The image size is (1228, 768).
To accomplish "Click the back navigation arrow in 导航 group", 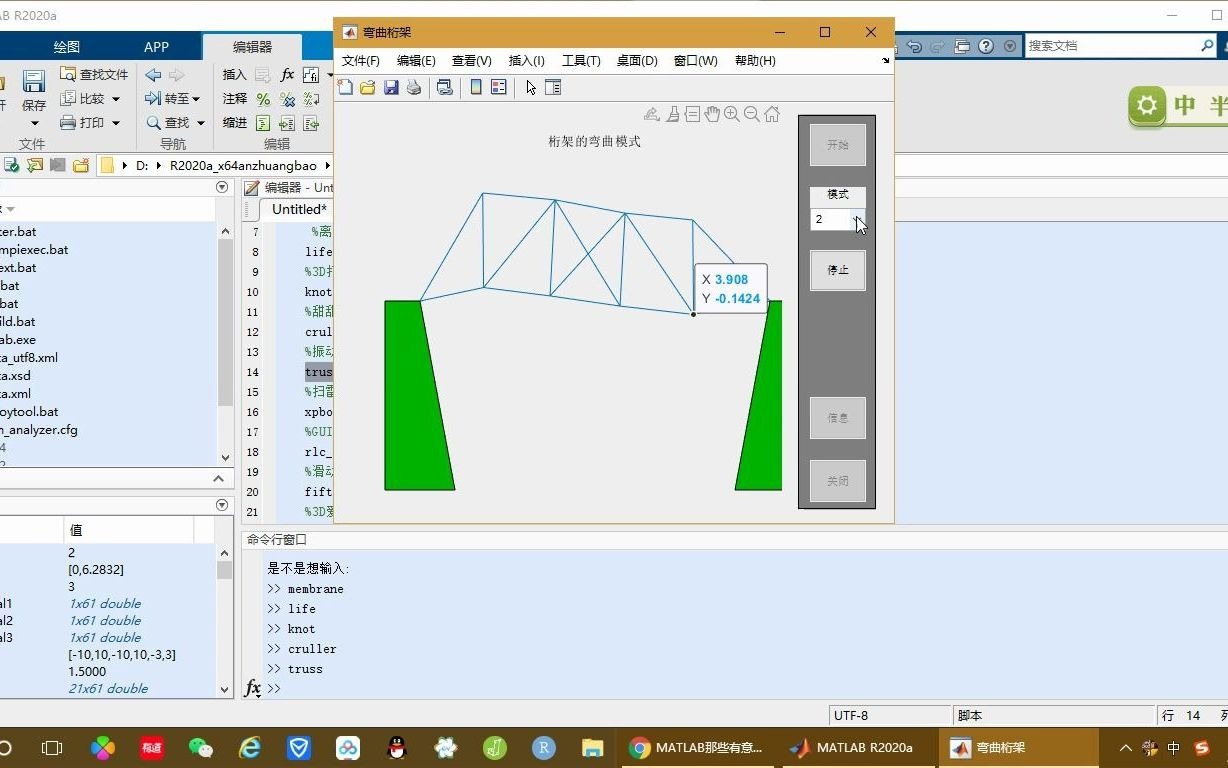I will click(x=153, y=75).
